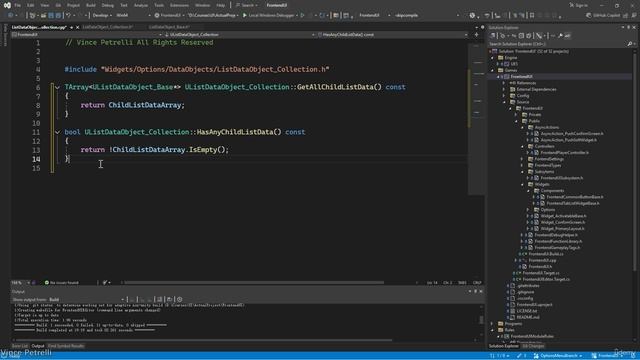Open the FrontendUI startup project dropdown
Screen dimensions: 640x360
[x=170, y=15]
